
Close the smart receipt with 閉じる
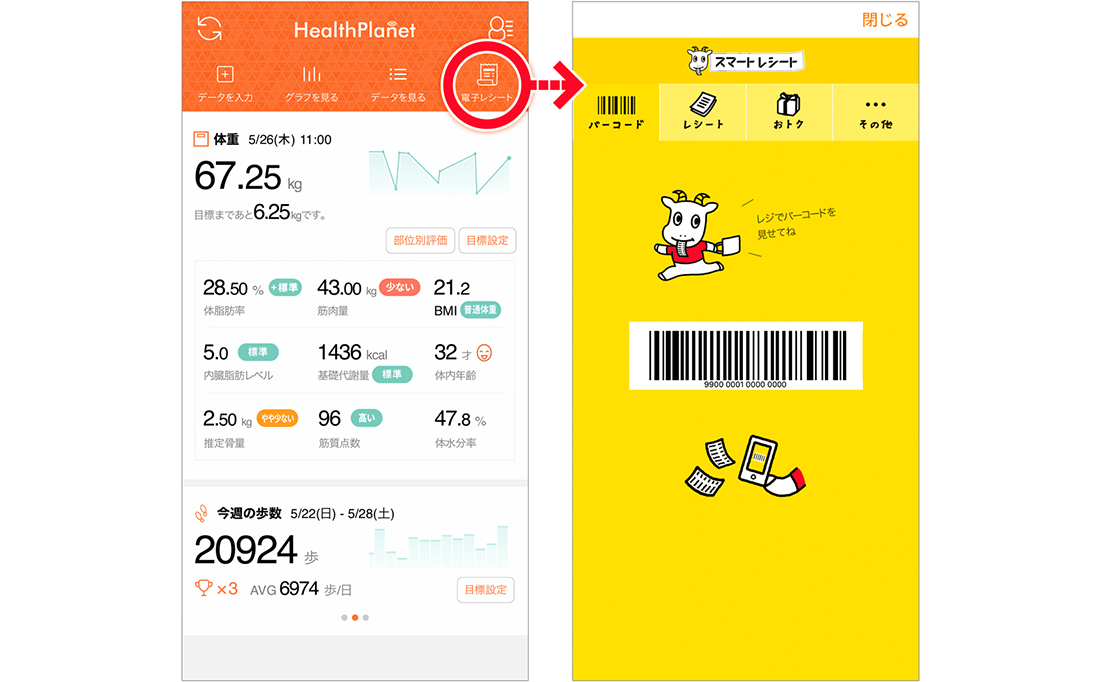[x=885, y=20]
